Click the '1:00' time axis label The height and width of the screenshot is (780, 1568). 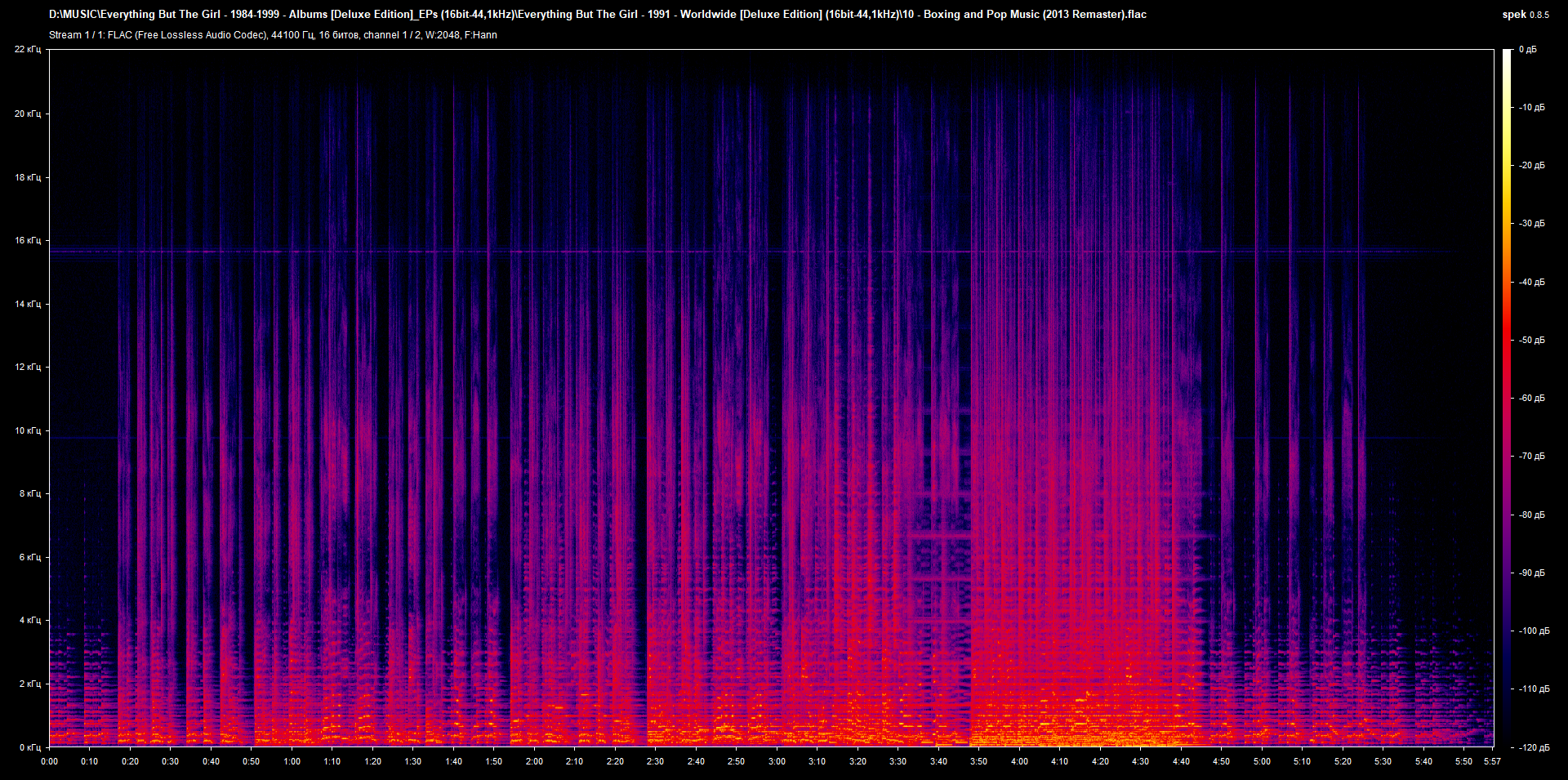coord(292,762)
